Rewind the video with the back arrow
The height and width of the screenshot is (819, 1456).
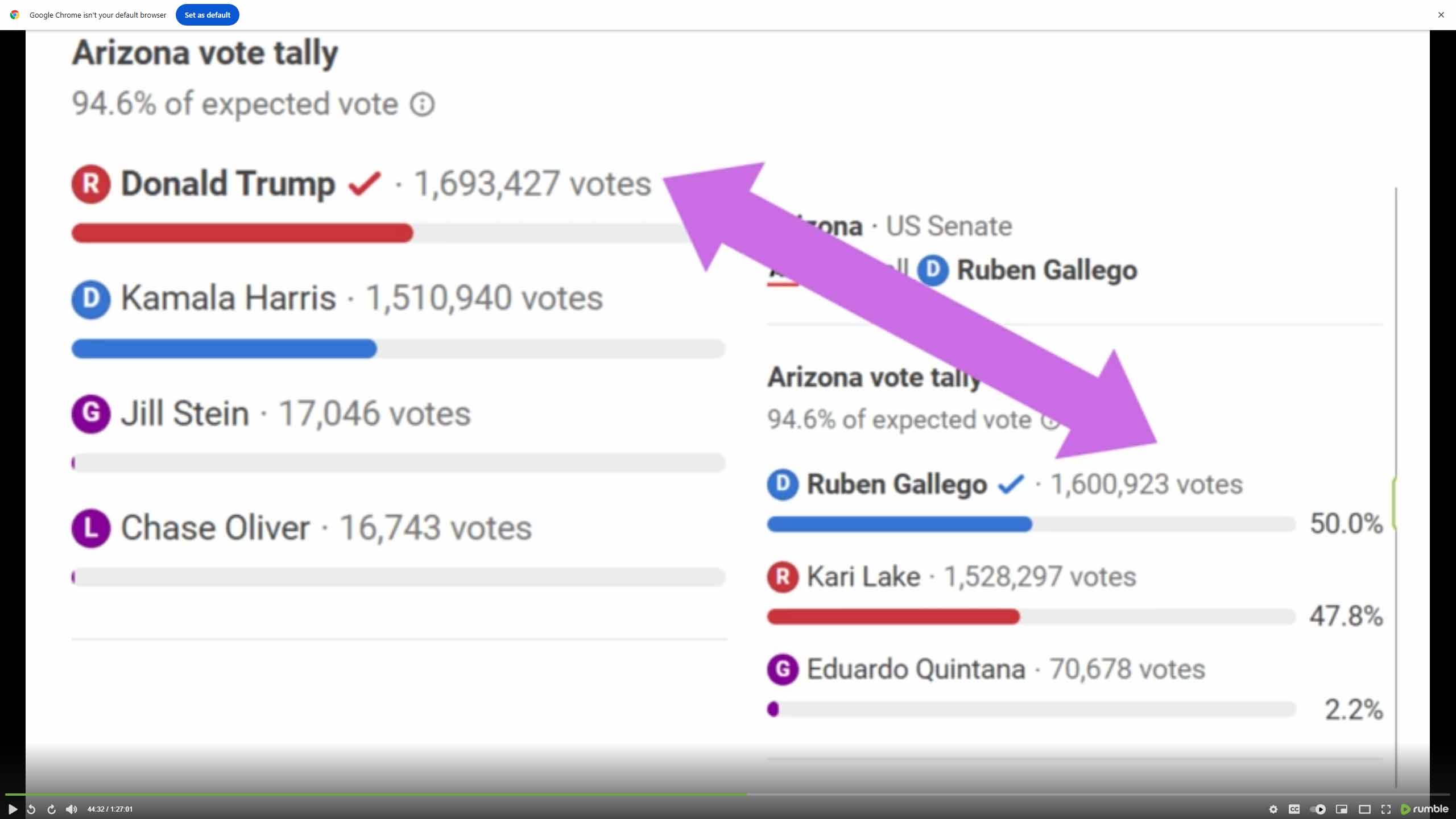pos(31,809)
